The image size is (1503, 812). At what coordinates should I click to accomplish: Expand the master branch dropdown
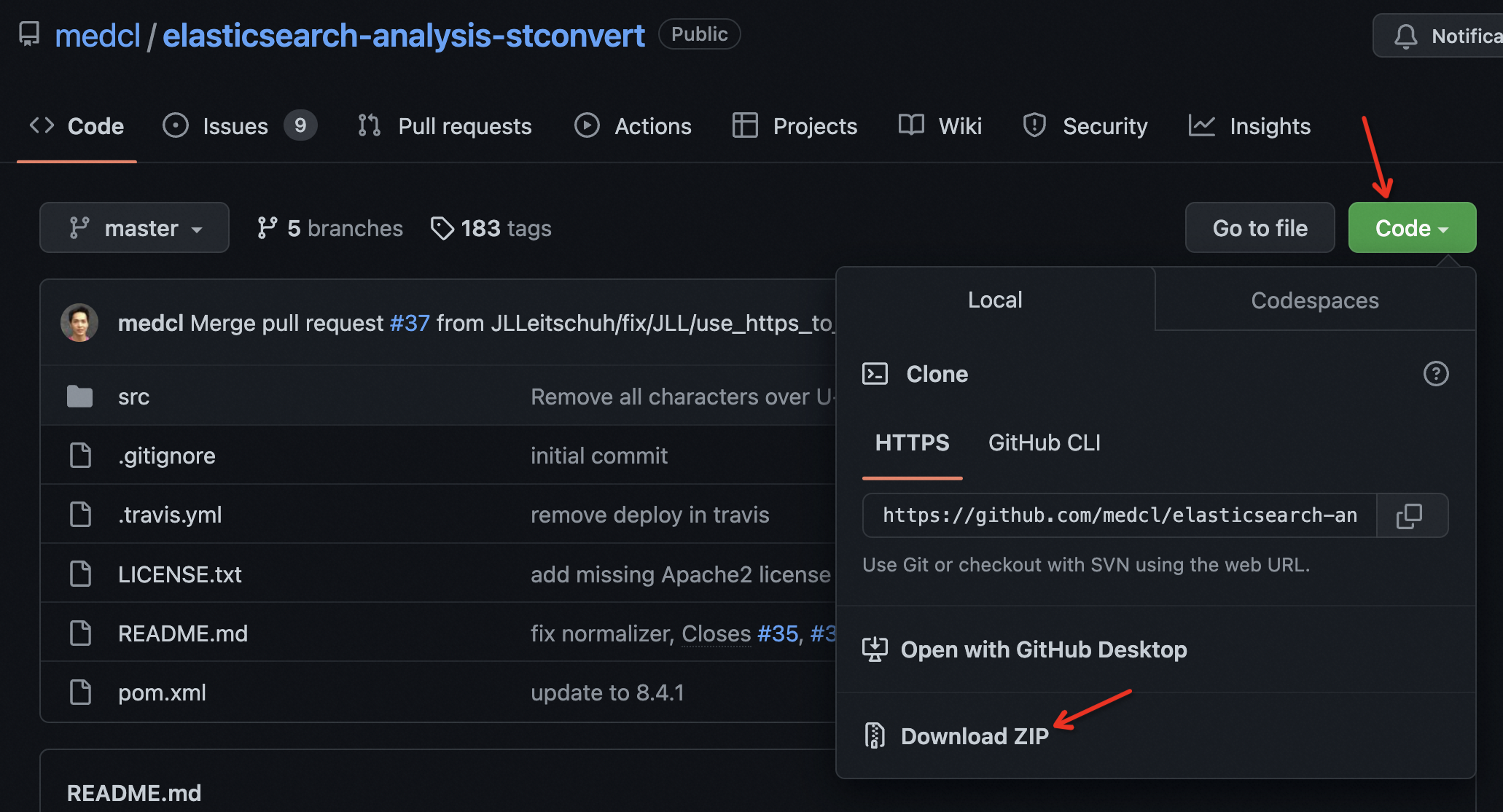point(134,228)
